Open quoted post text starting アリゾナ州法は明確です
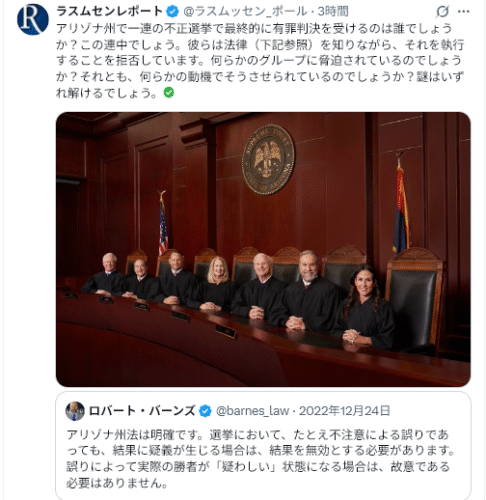The image size is (486, 500). (261, 459)
